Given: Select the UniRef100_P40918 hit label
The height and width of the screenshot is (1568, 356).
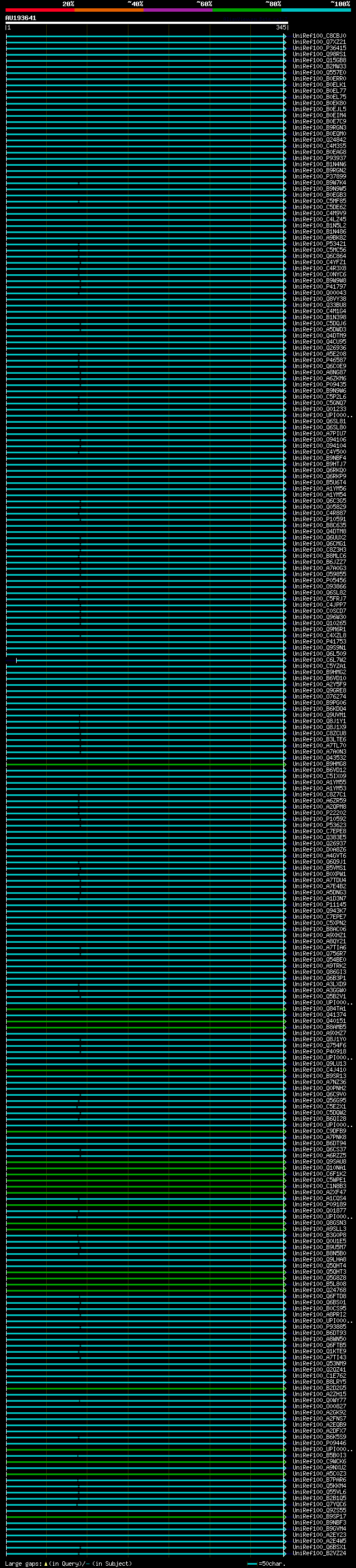Looking at the screenshot, I should click(x=319, y=1052).
